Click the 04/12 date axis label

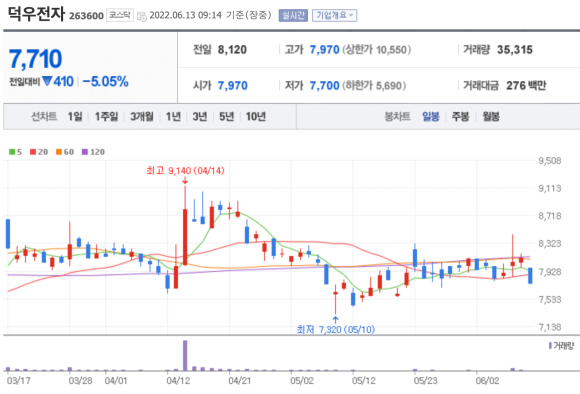[x=178, y=381]
